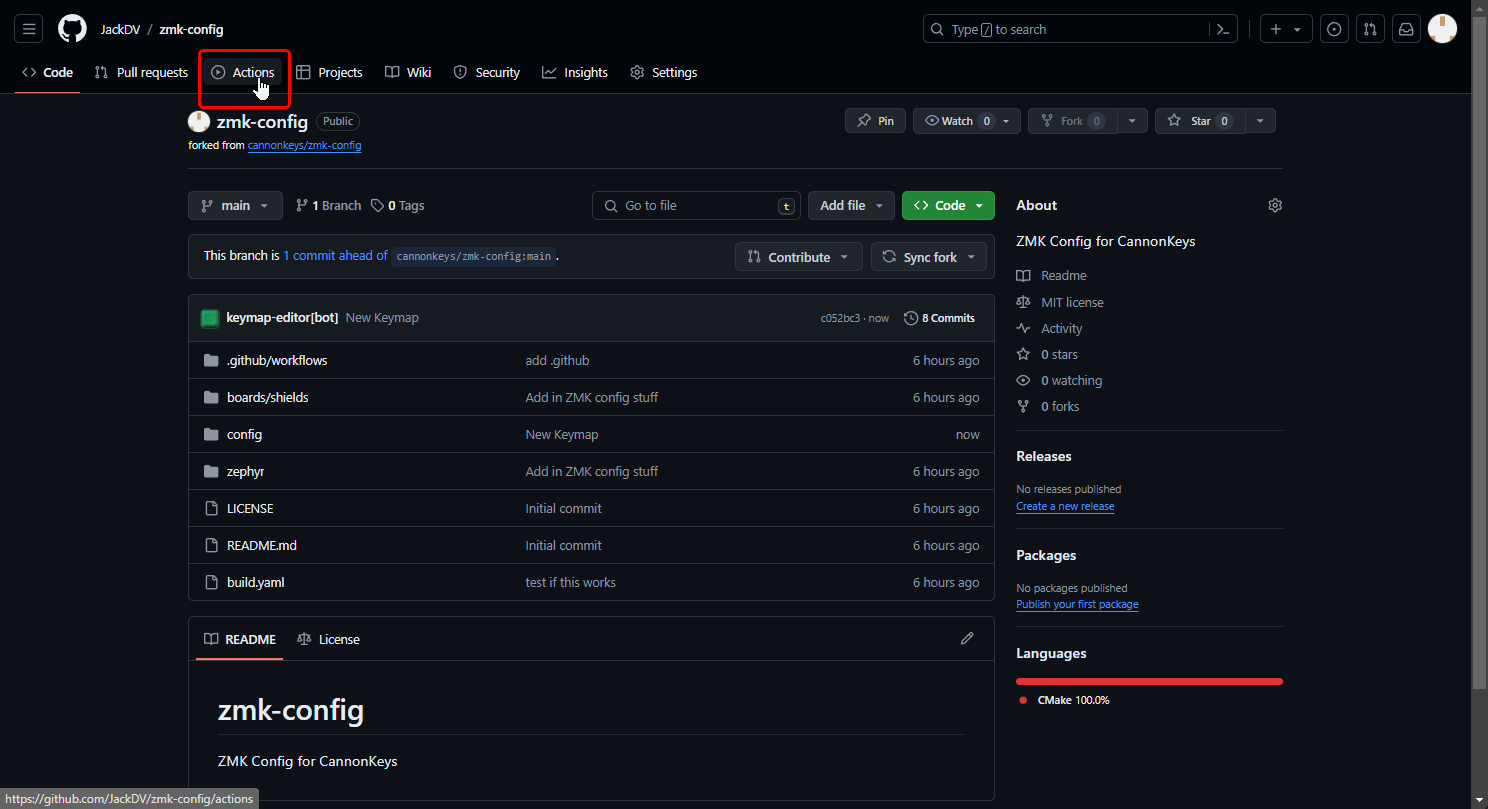Viewport: 1488px width, 809px height.
Task: Open the Add file dropdown
Action: pyautogui.click(x=851, y=205)
